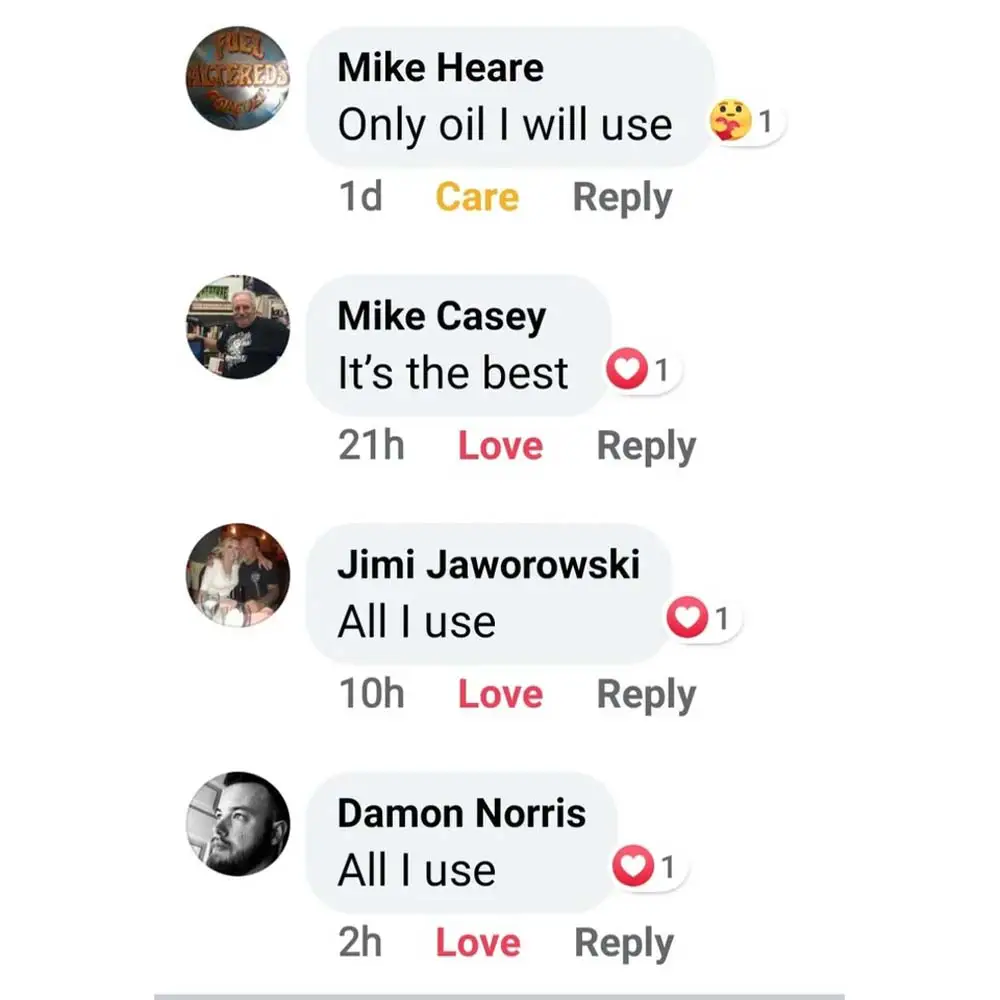Click the Damon Norris name link

462,812
